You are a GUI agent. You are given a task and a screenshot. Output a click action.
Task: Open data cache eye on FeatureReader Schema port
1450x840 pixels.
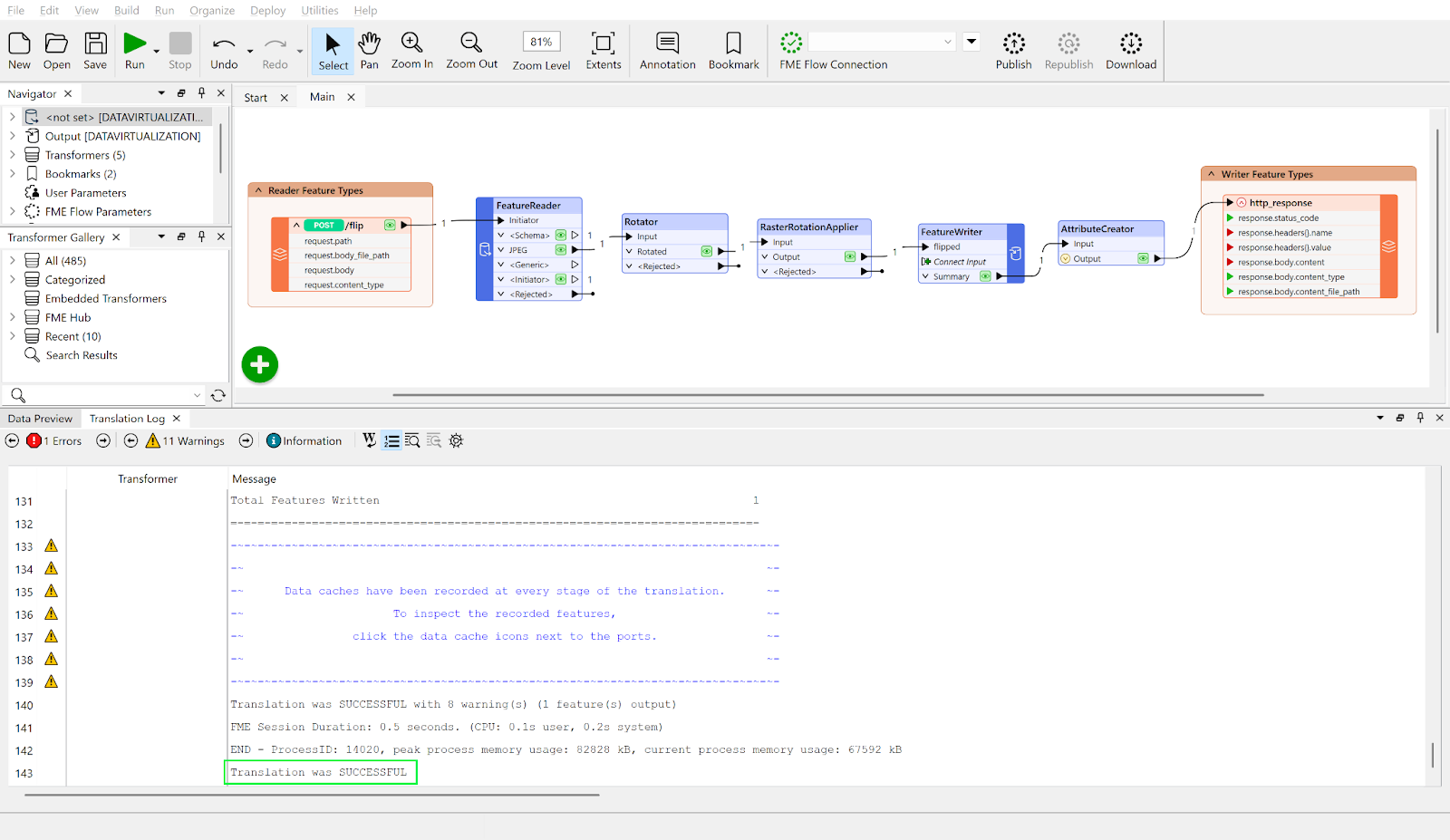coord(561,236)
